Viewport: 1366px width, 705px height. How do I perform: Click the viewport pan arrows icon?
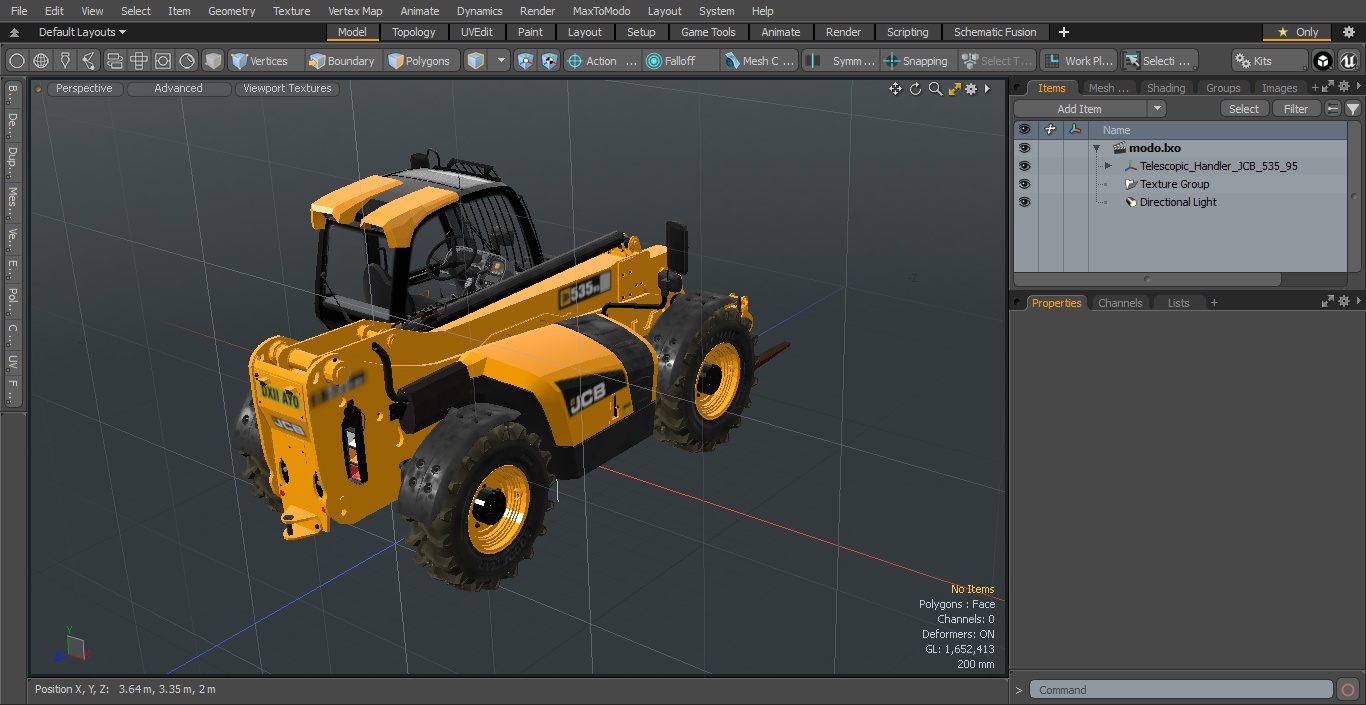(x=895, y=89)
